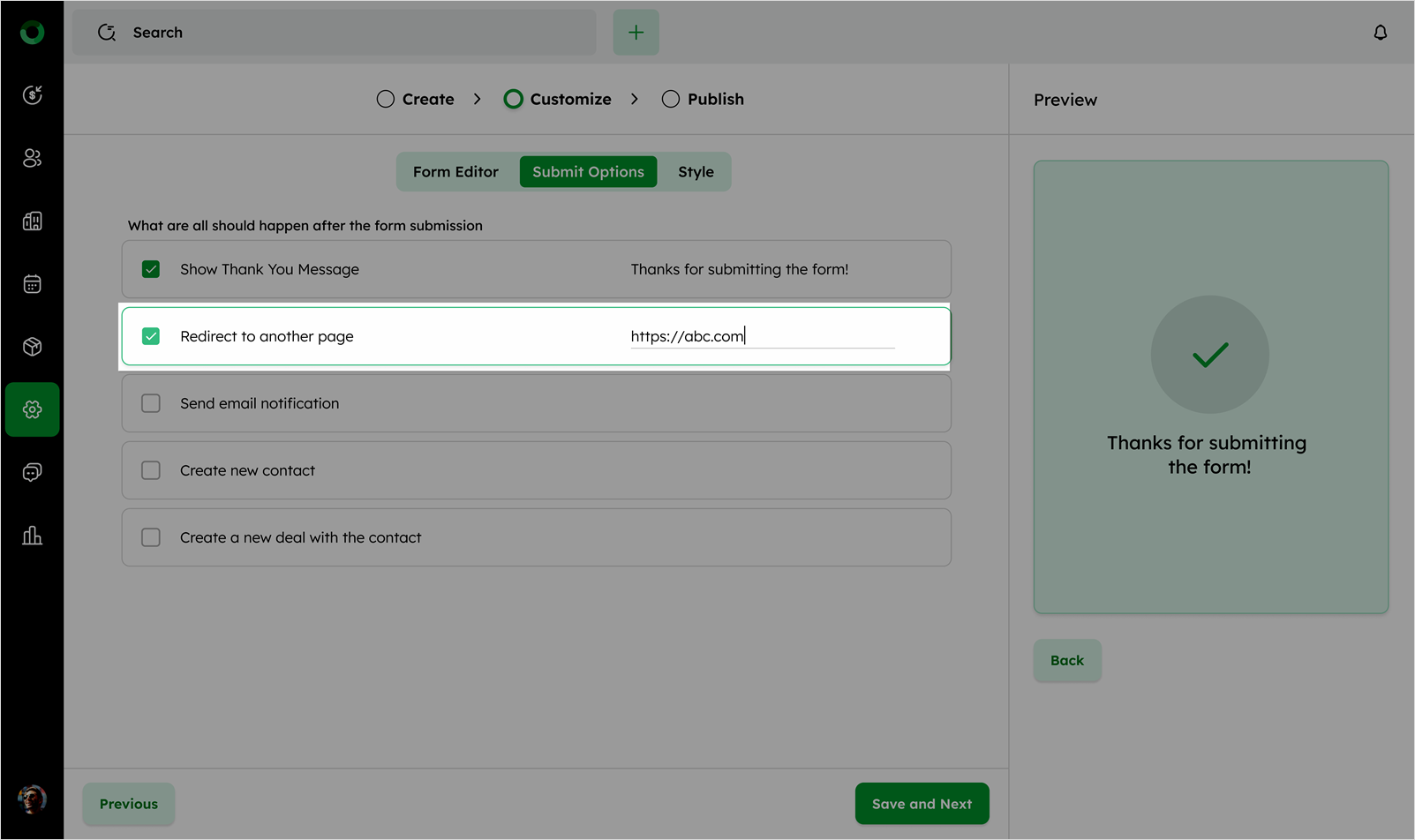Switch to the Style tab
Viewport: 1415px width, 840px height.
[x=696, y=172]
